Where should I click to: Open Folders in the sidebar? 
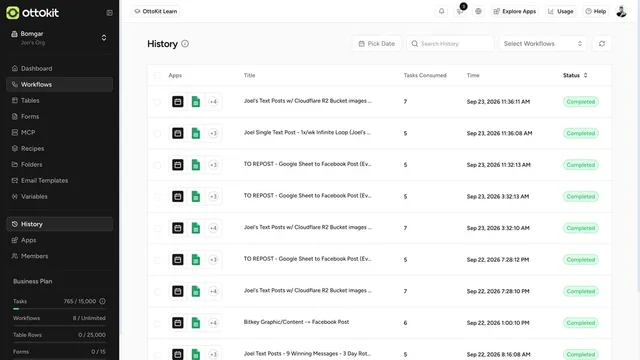point(60,164)
